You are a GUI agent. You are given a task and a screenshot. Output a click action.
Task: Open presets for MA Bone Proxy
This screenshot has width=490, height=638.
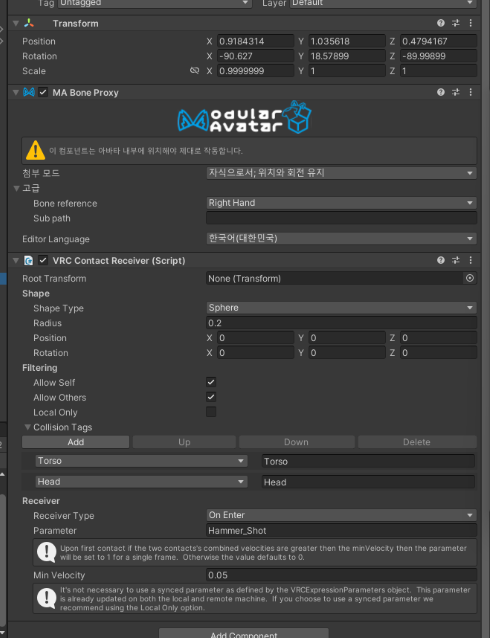[455, 92]
